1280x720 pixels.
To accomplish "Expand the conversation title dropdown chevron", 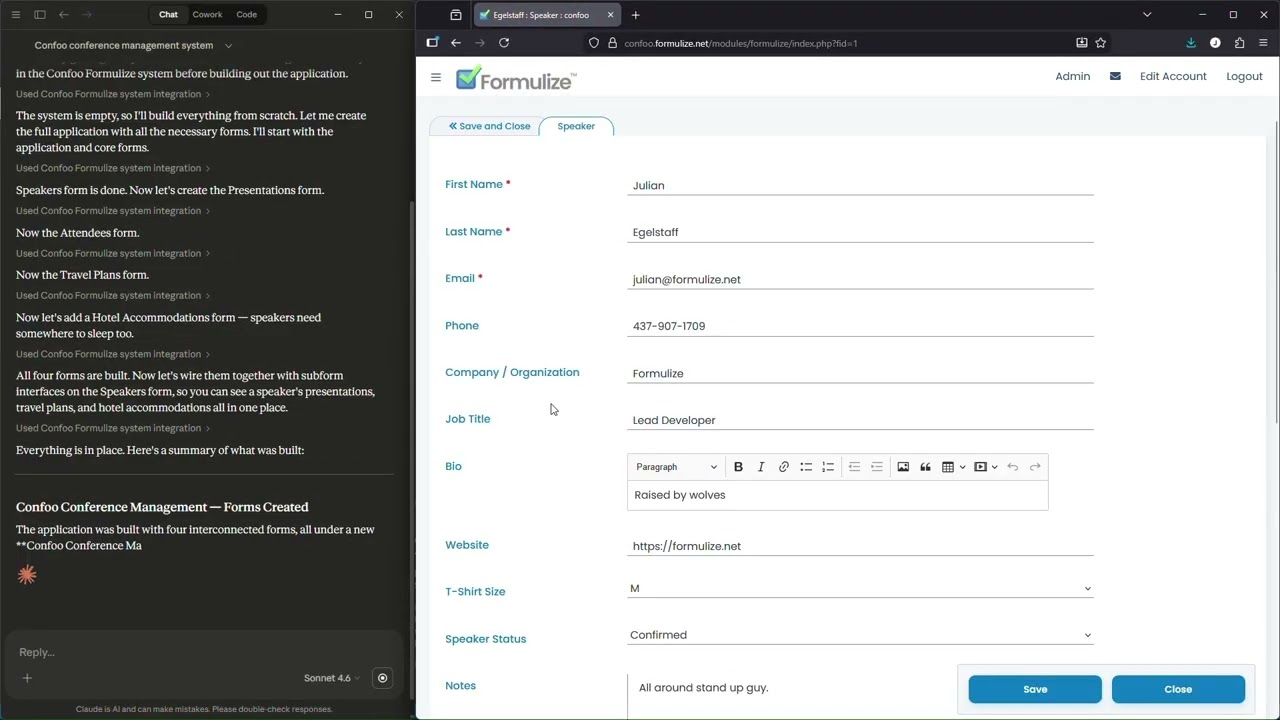I will [228, 45].
